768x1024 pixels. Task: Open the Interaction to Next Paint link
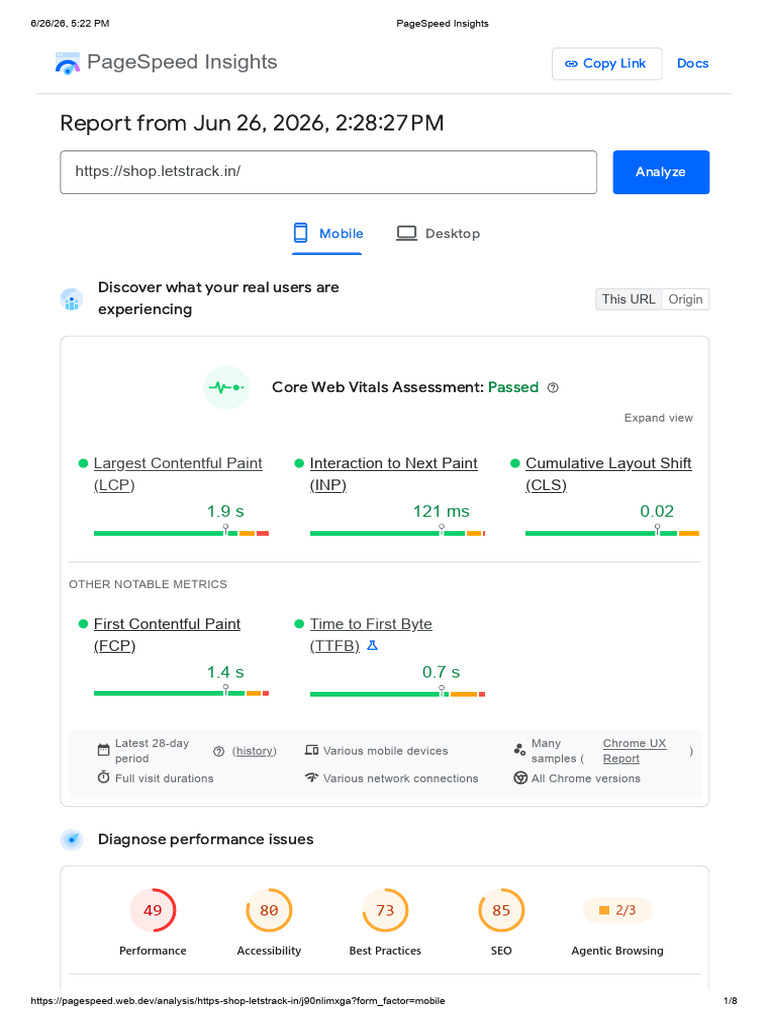coord(393,474)
